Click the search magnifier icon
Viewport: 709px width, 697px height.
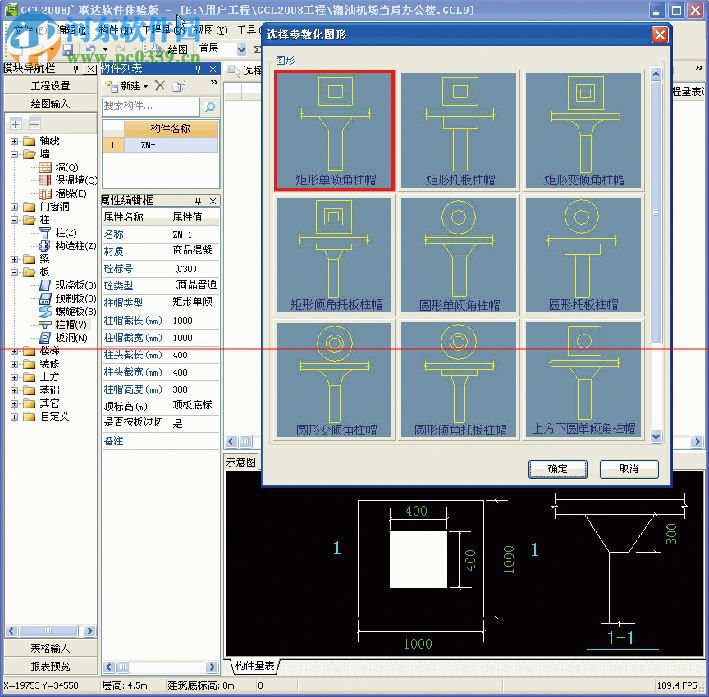pyautogui.click(x=210, y=106)
